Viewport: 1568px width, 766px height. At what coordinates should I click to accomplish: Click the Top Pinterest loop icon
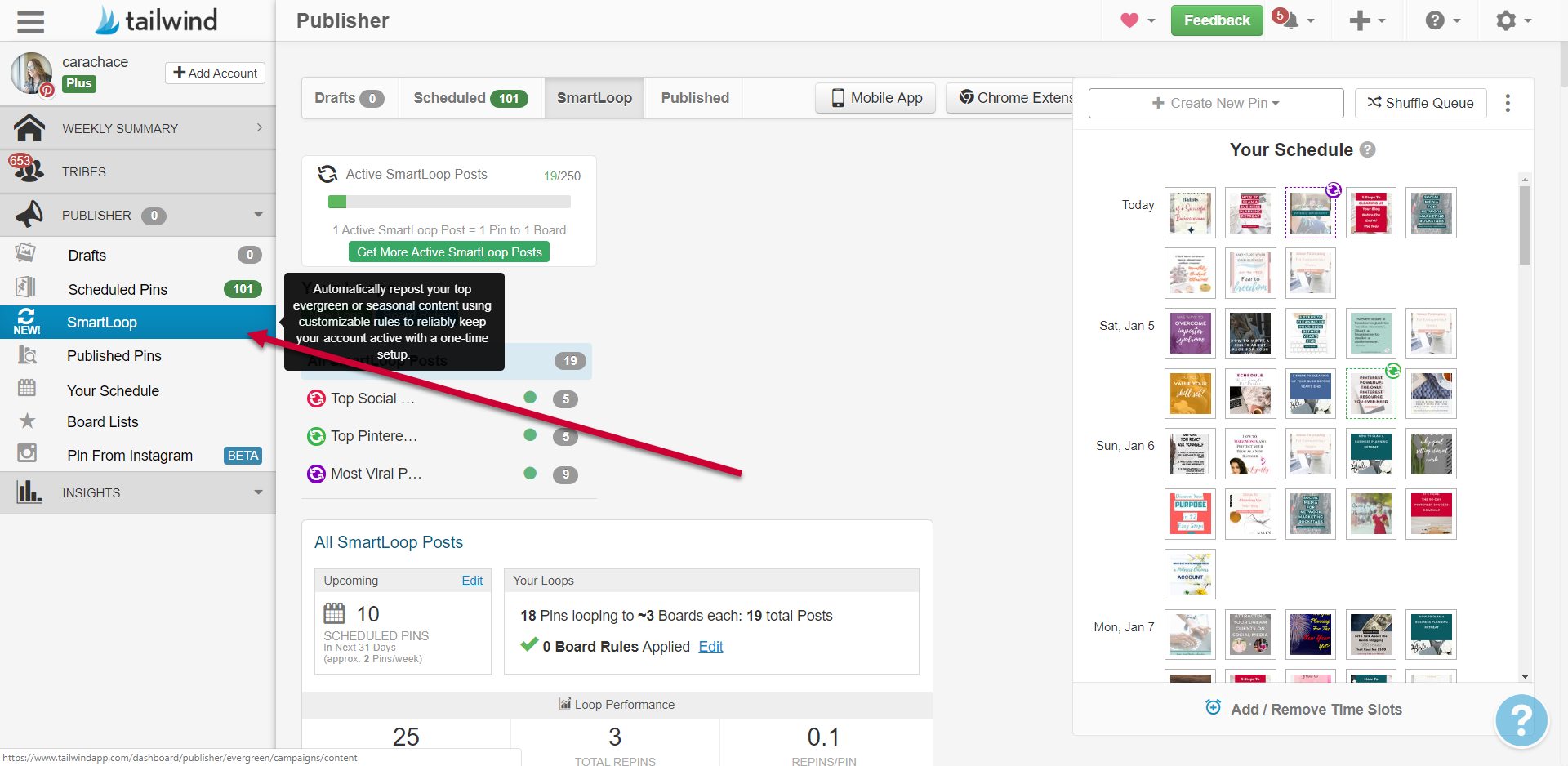(x=316, y=436)
